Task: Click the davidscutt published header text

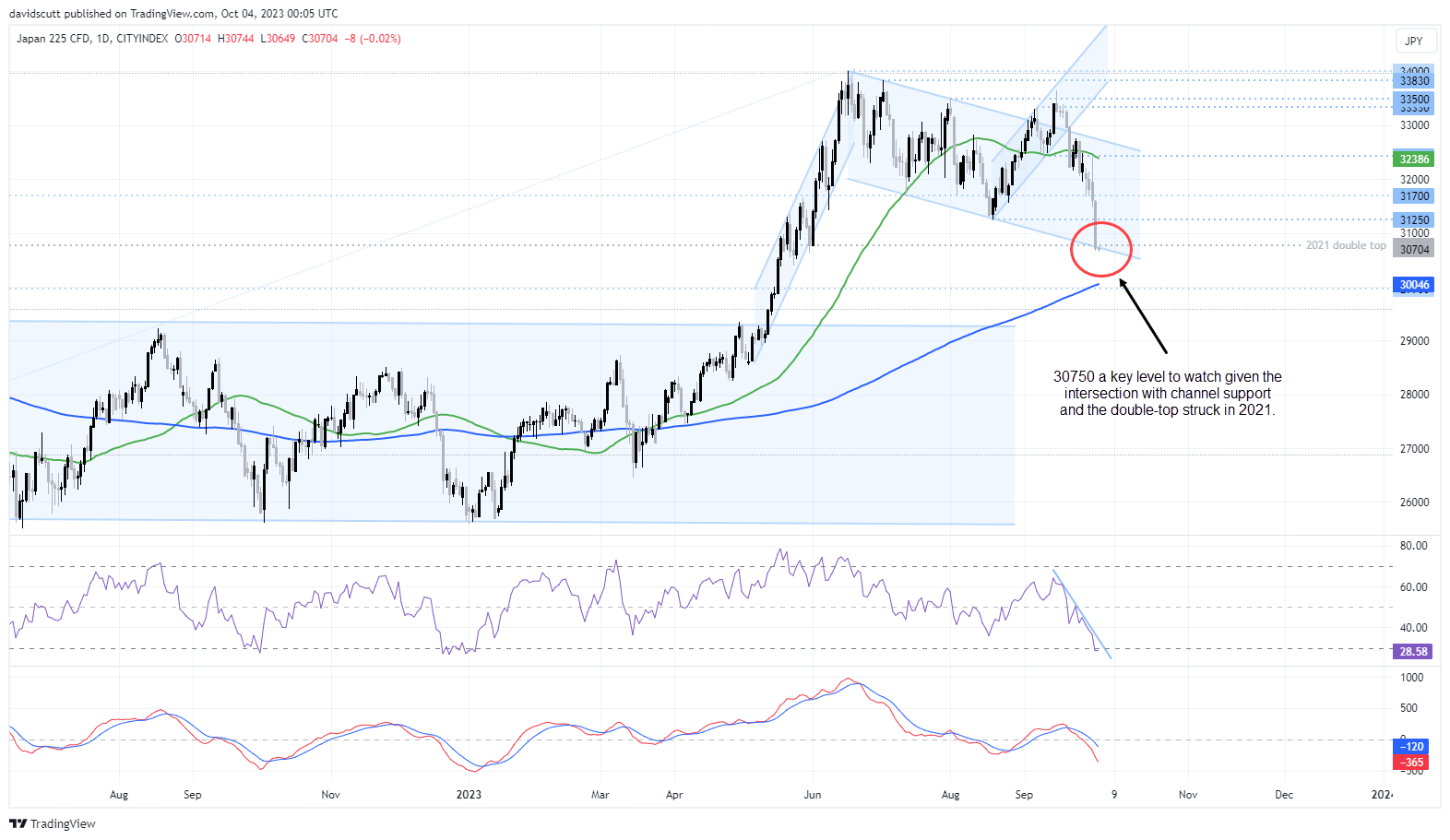Action: 173,14
